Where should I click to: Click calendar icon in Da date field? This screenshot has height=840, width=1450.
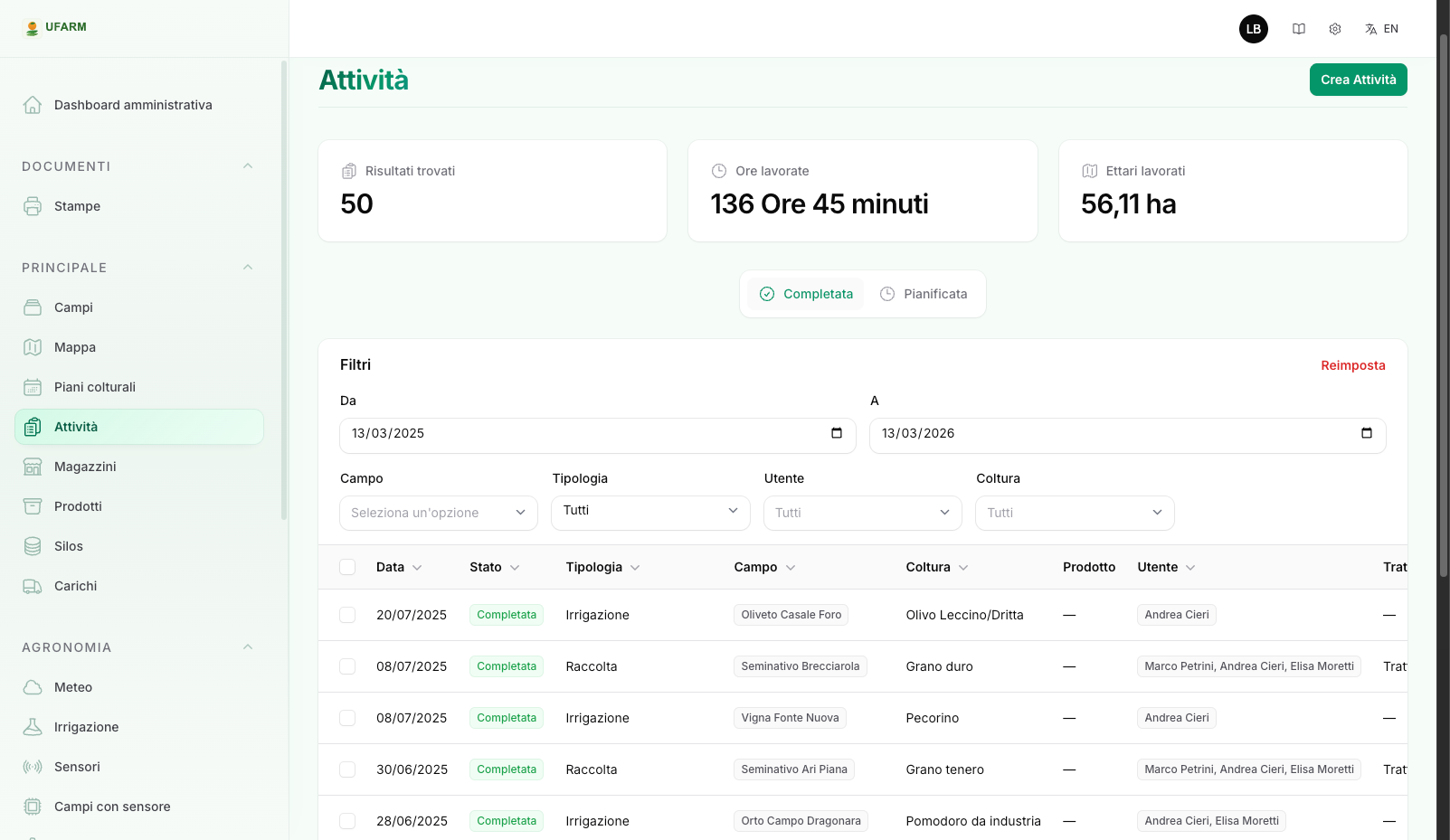pos(837,433)
